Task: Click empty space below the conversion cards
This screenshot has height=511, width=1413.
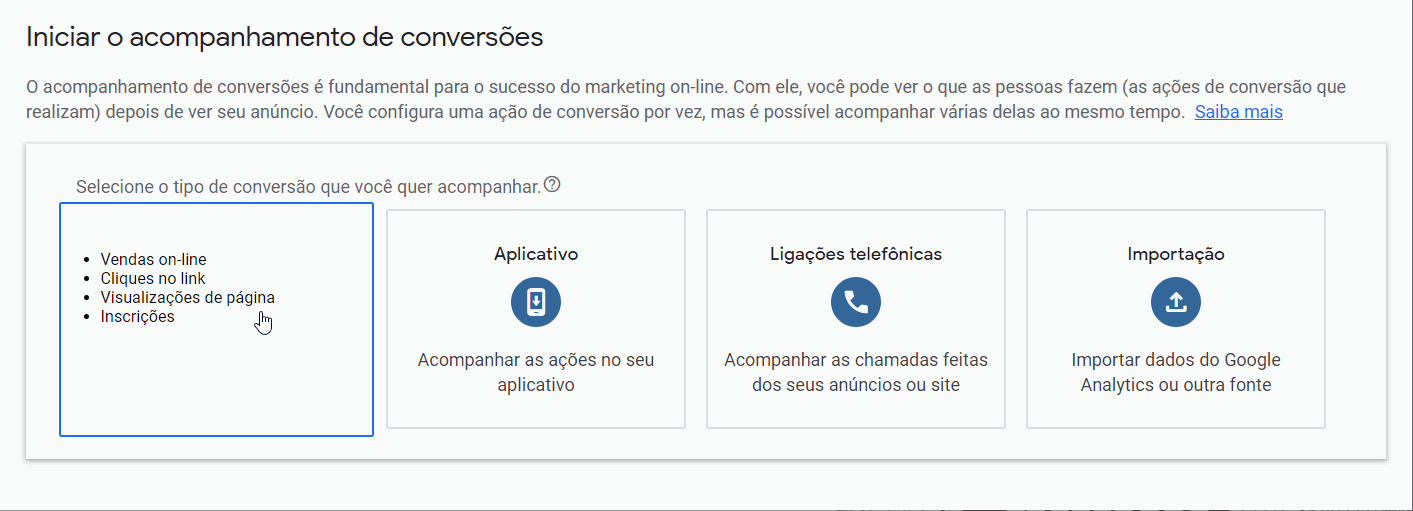Action: pyautogui.click(x=700, y=485)
